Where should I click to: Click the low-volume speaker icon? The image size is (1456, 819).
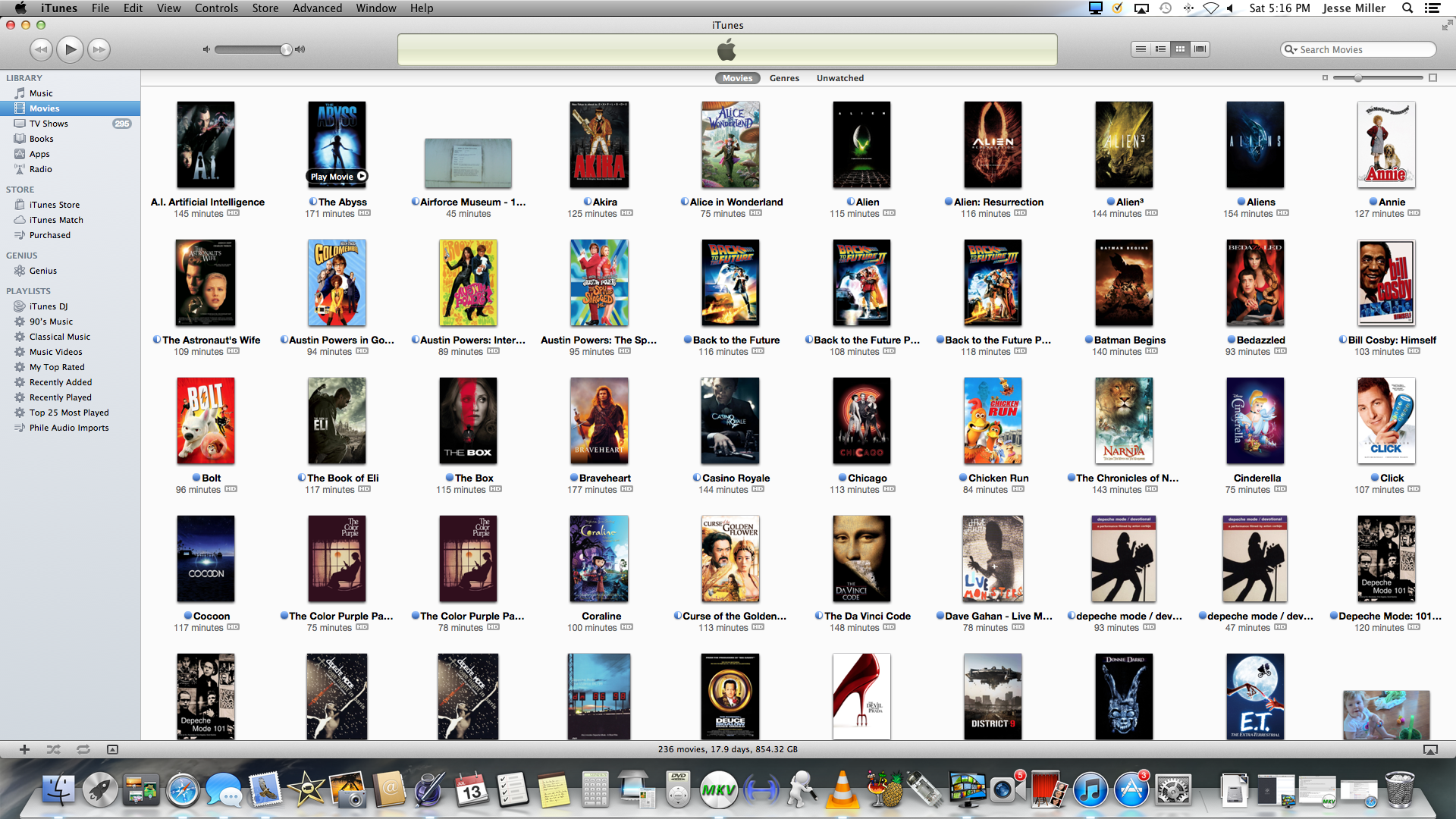(206, 49)
